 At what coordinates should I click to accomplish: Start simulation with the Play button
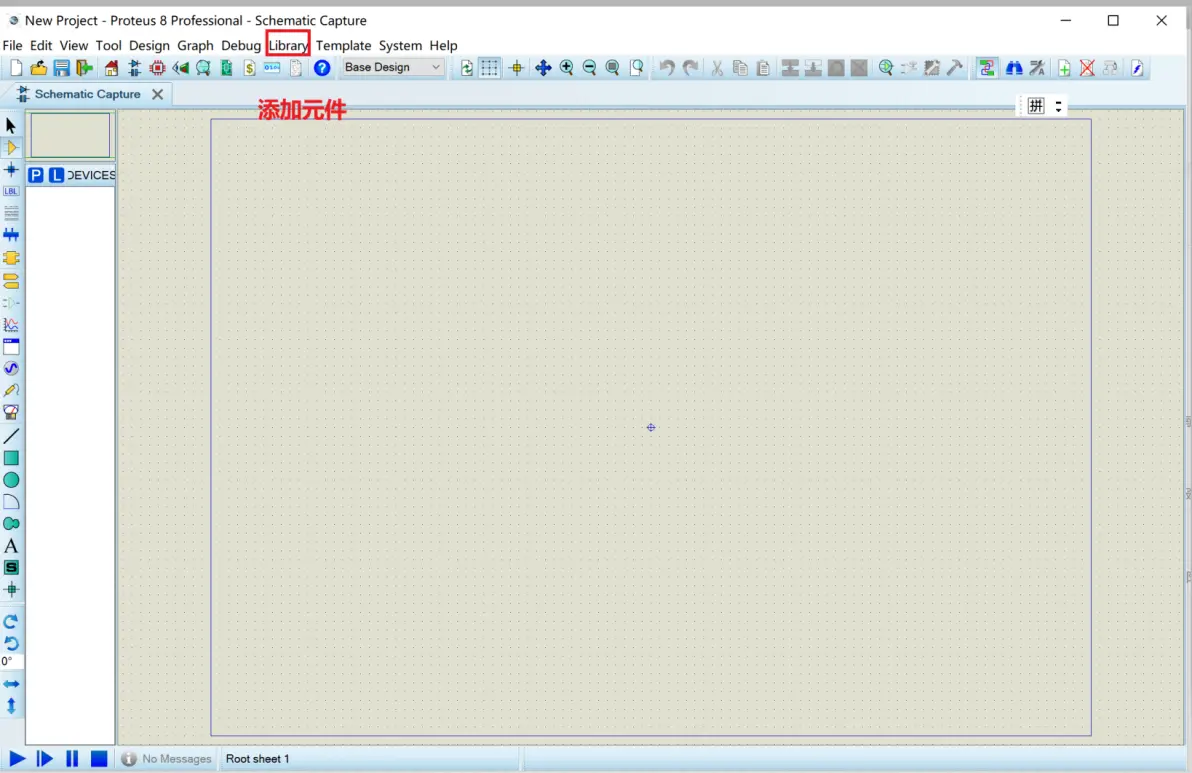coord(17,759)
